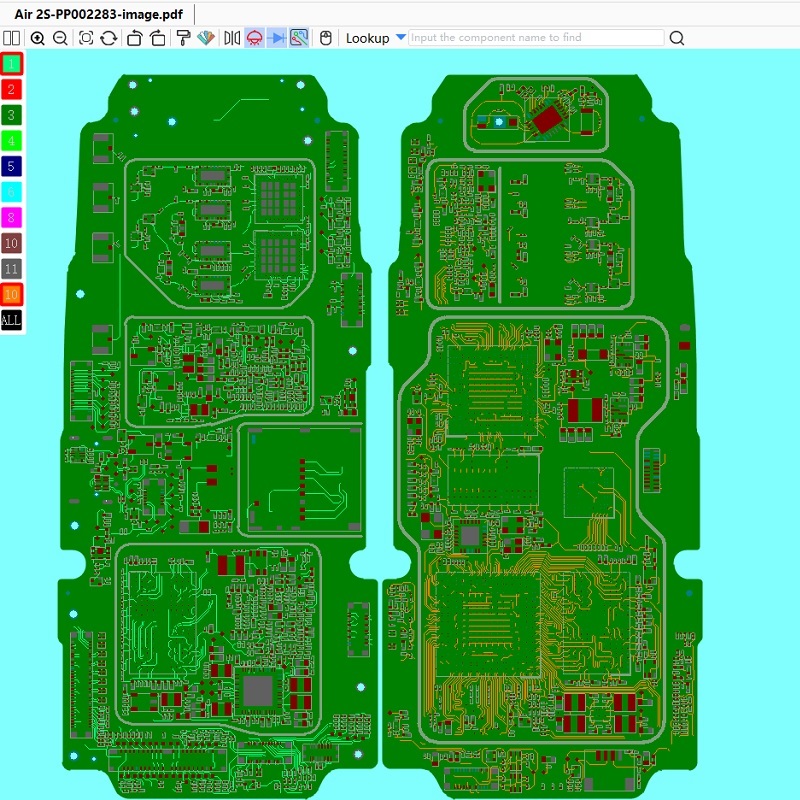This screenshot has width=800, height=800.
Task: Click the Lookup label
Action: pos(367,38)
